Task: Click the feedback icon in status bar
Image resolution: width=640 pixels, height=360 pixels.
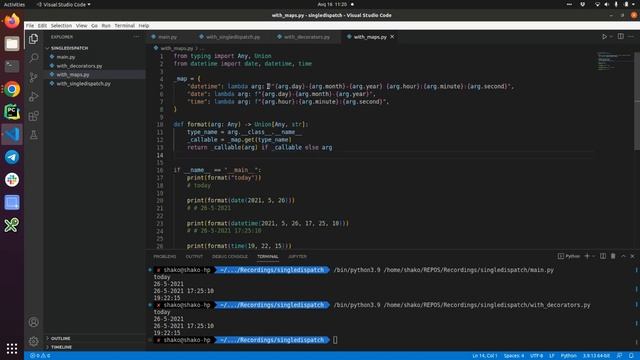Action: 619,356
